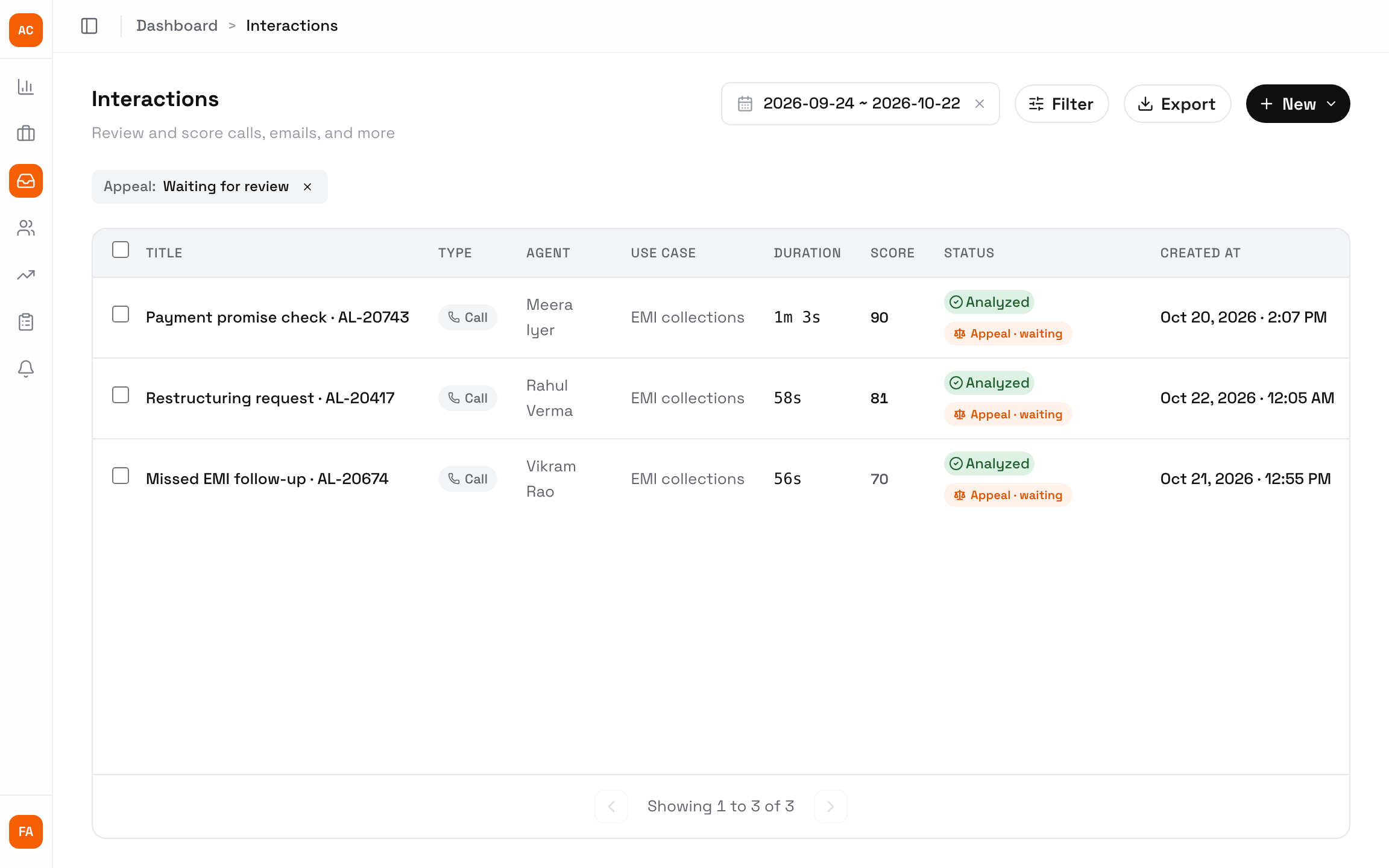Click Appeal waiting badge on AL-20743 row
The height and width of the screenshot is (868, 1389).
click(x=1008, y=333)
